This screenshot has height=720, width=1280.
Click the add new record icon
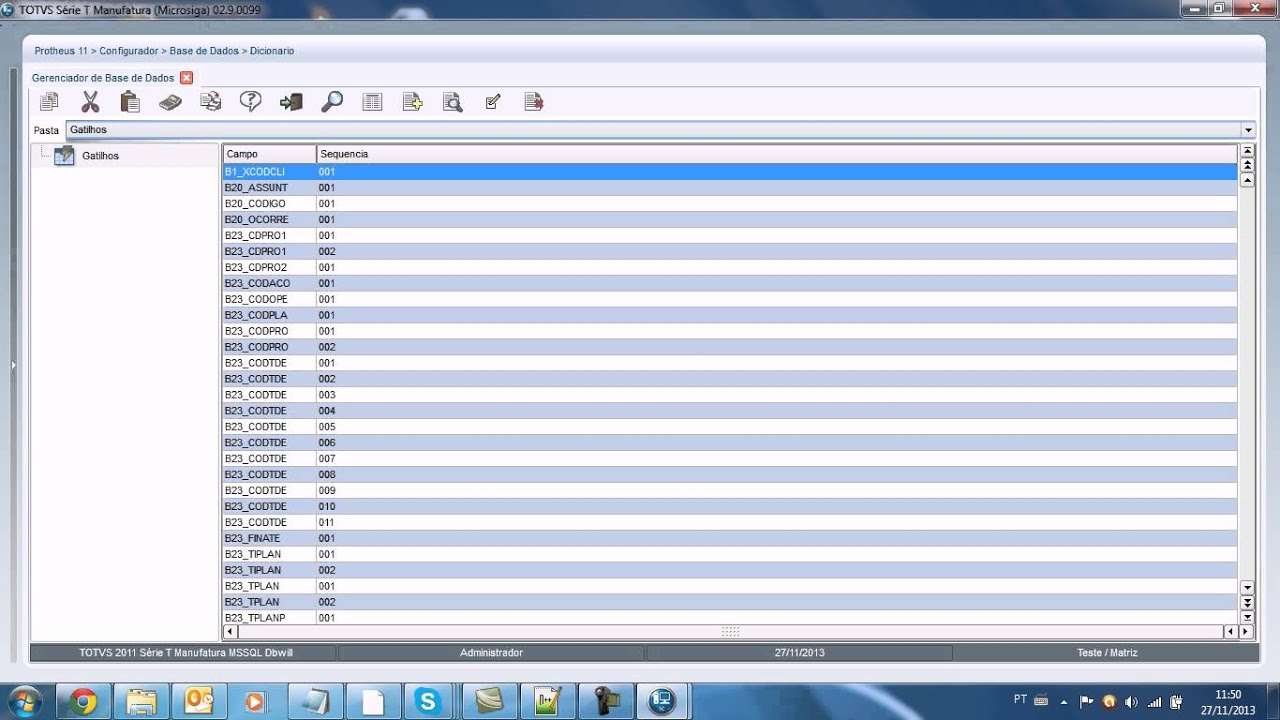[x=412, y=102]
